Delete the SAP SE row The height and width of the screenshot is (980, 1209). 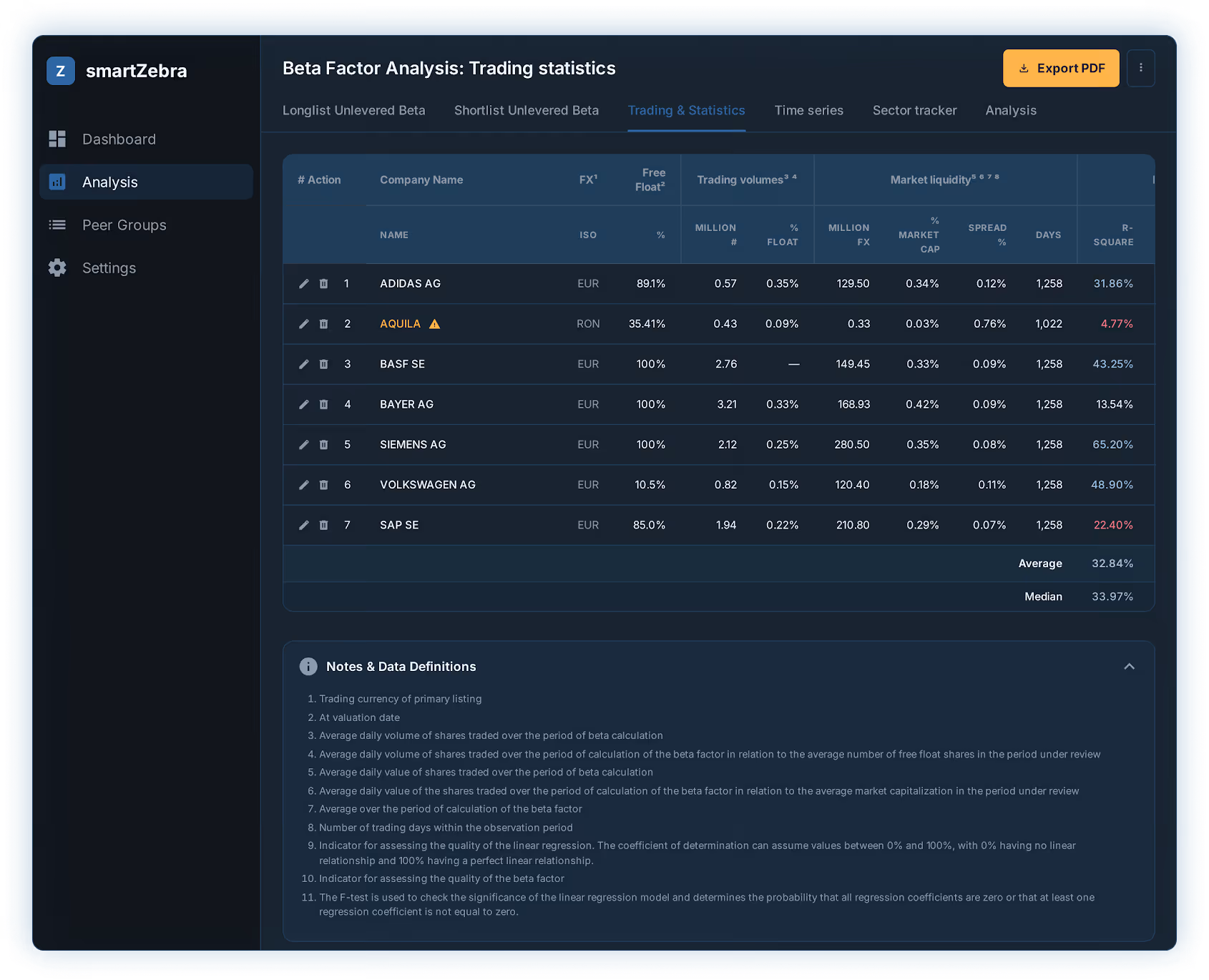pos(323,525)
